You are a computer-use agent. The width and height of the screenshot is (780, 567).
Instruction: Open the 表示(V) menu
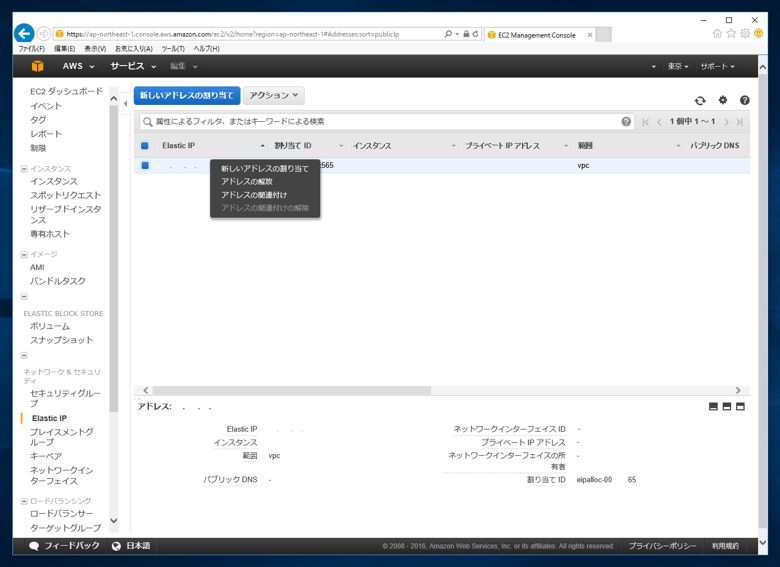[x=95, y=49]
